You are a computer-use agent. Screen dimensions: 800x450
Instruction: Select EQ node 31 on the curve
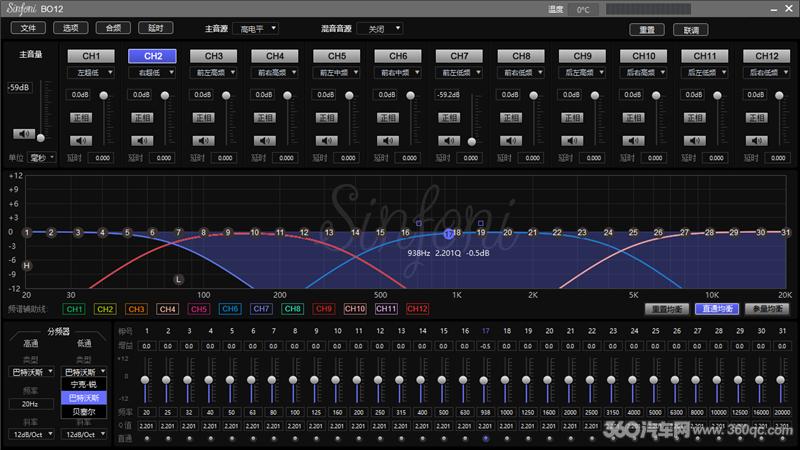785,232
